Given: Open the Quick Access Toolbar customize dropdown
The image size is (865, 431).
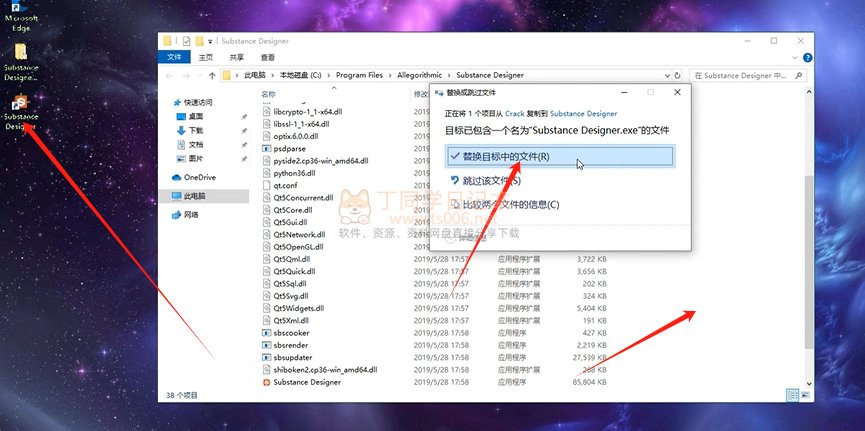Looking at the screenshot, I should pyautogui.click(x=210, y=41).
